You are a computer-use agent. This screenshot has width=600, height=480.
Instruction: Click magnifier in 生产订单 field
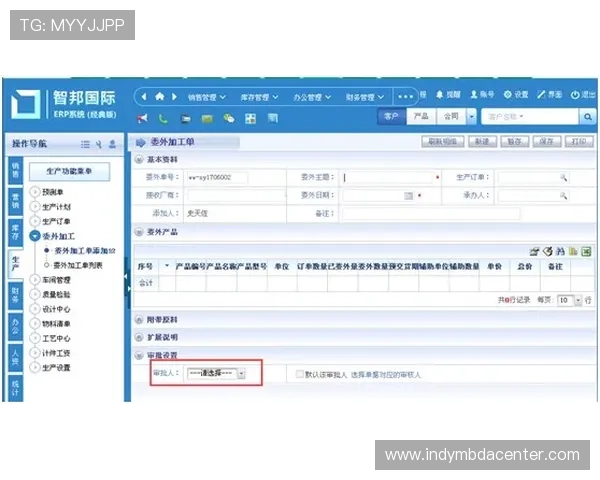click(x=563, y=178)
